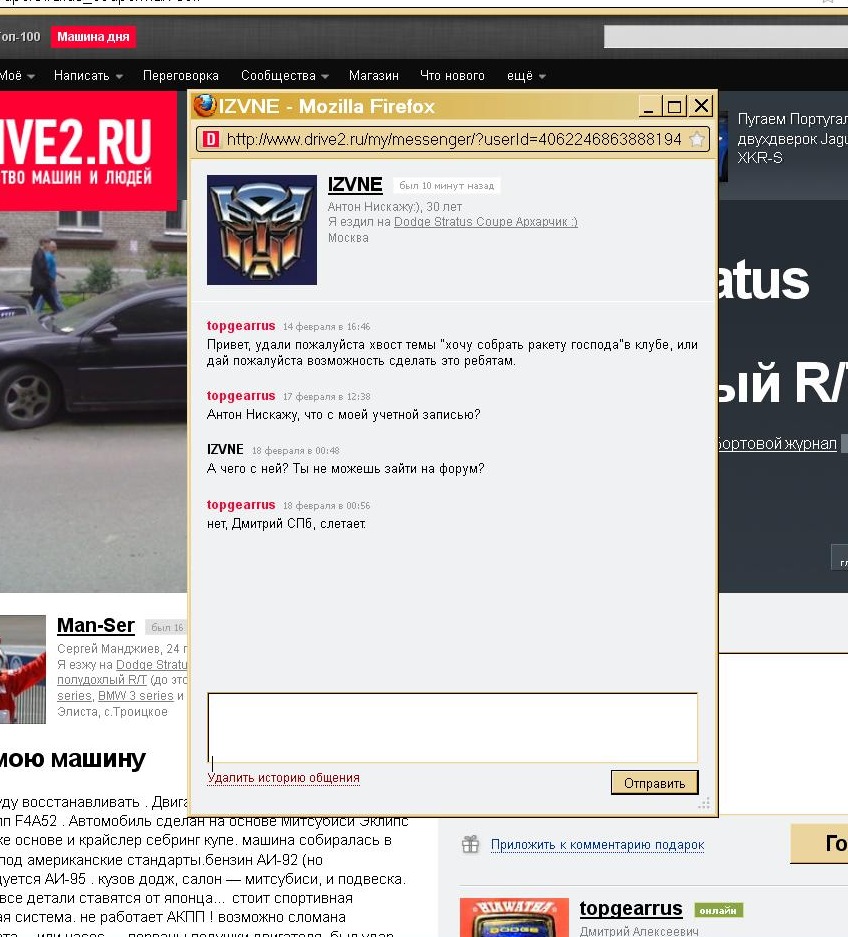848x937 pixels.
Task: Expand the Моё dropdown menu
Action: pos(17,76)
